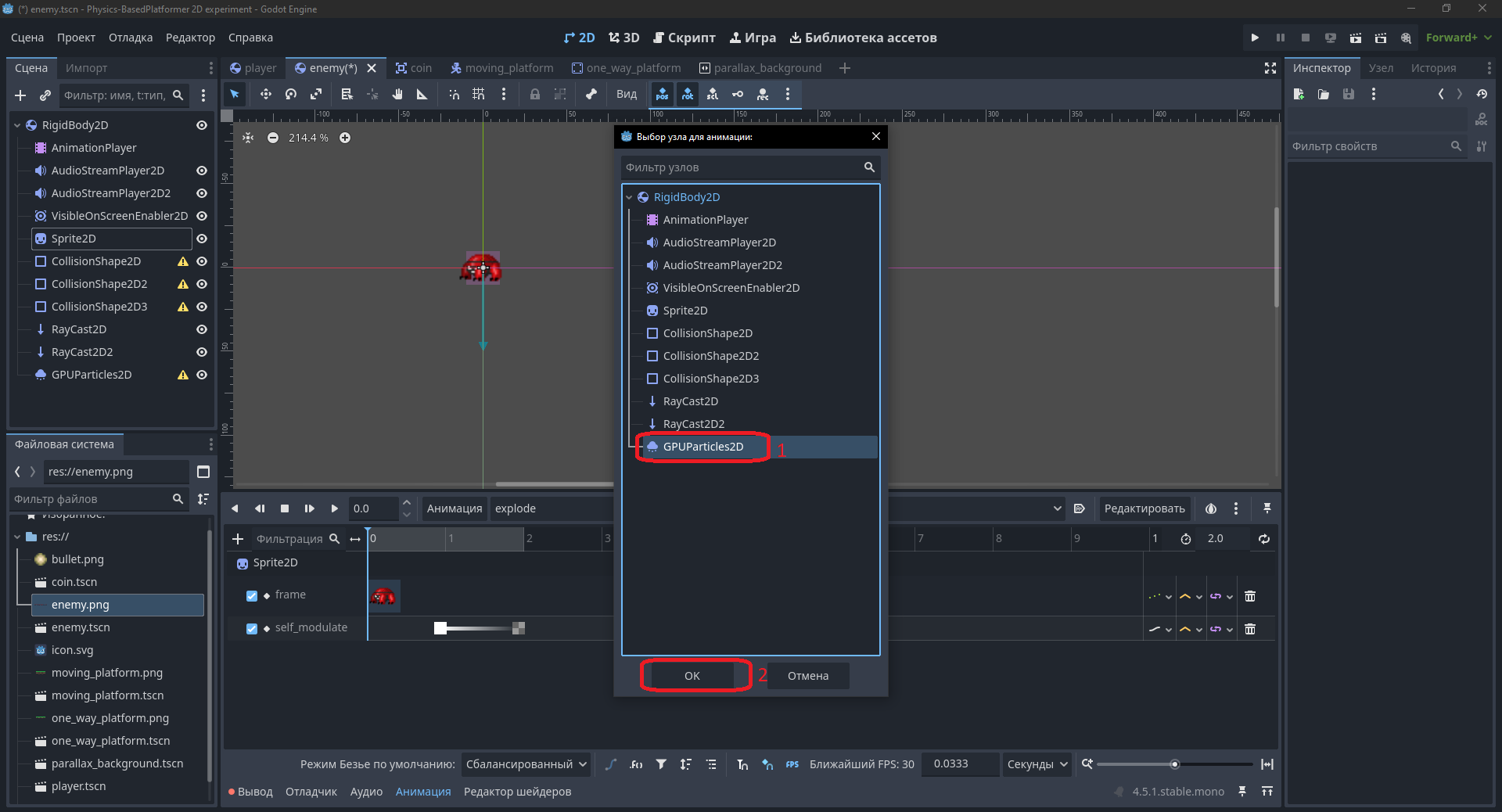Open the Сбалансированный Bezier mode dropdown
The image size is (1502, 812).
tap(526, 764)
